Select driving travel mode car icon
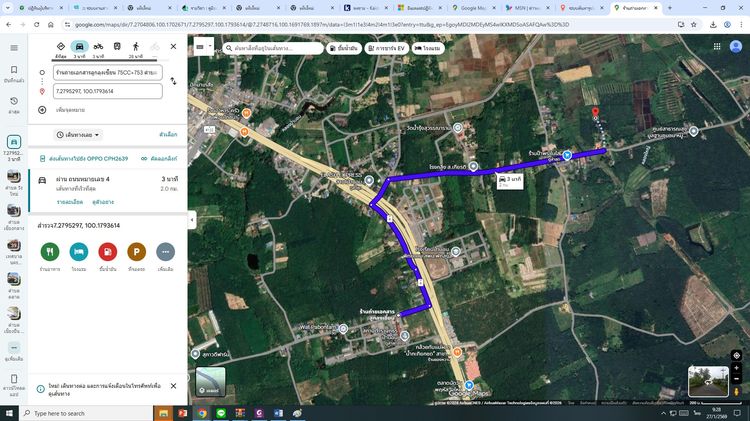750x421 pixels. (x=79, y=47)
